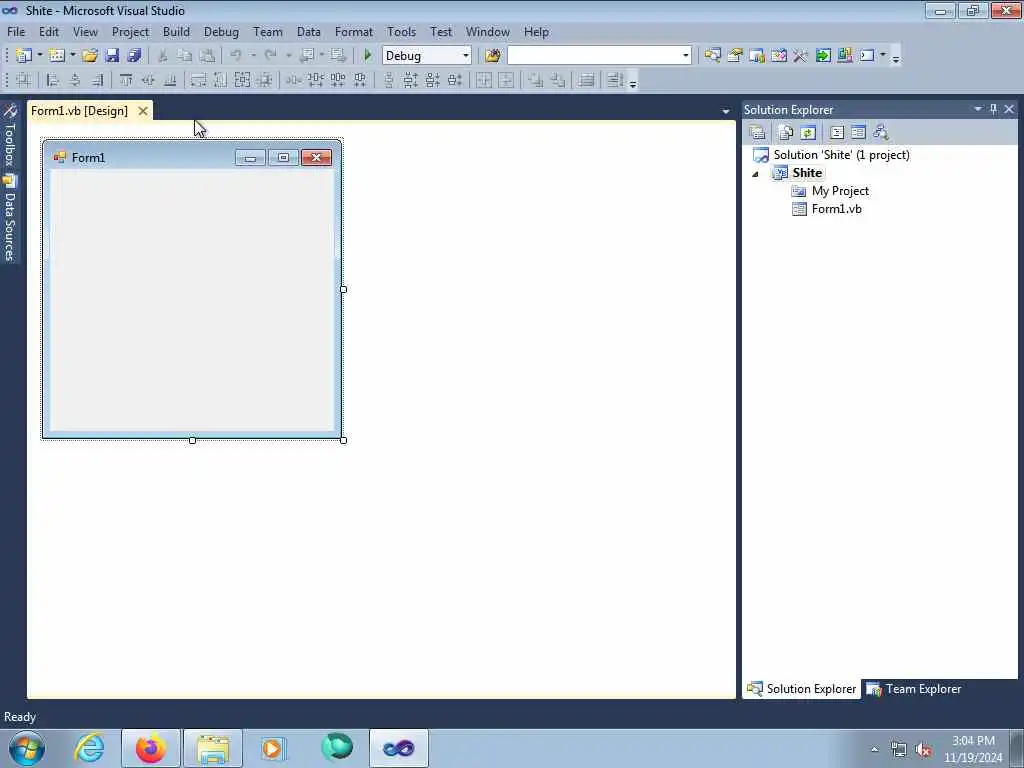1024x768 pixels.
Task: Click inside the Find text input box
Action: [x=594, y=56]
